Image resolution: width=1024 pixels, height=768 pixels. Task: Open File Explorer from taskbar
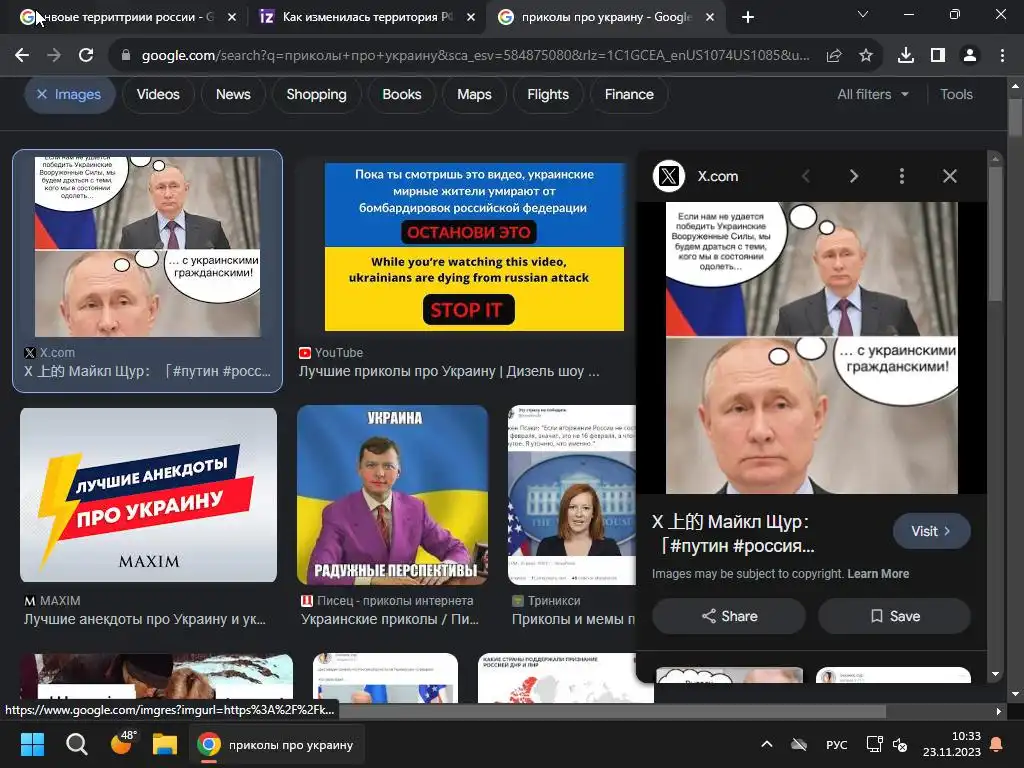165,744
